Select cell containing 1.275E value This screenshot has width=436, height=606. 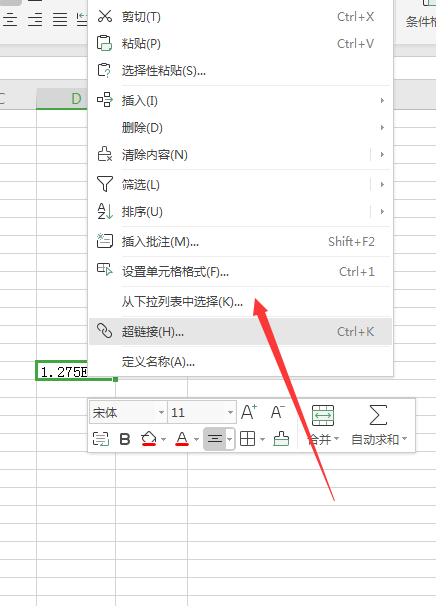tap(62, 371)
